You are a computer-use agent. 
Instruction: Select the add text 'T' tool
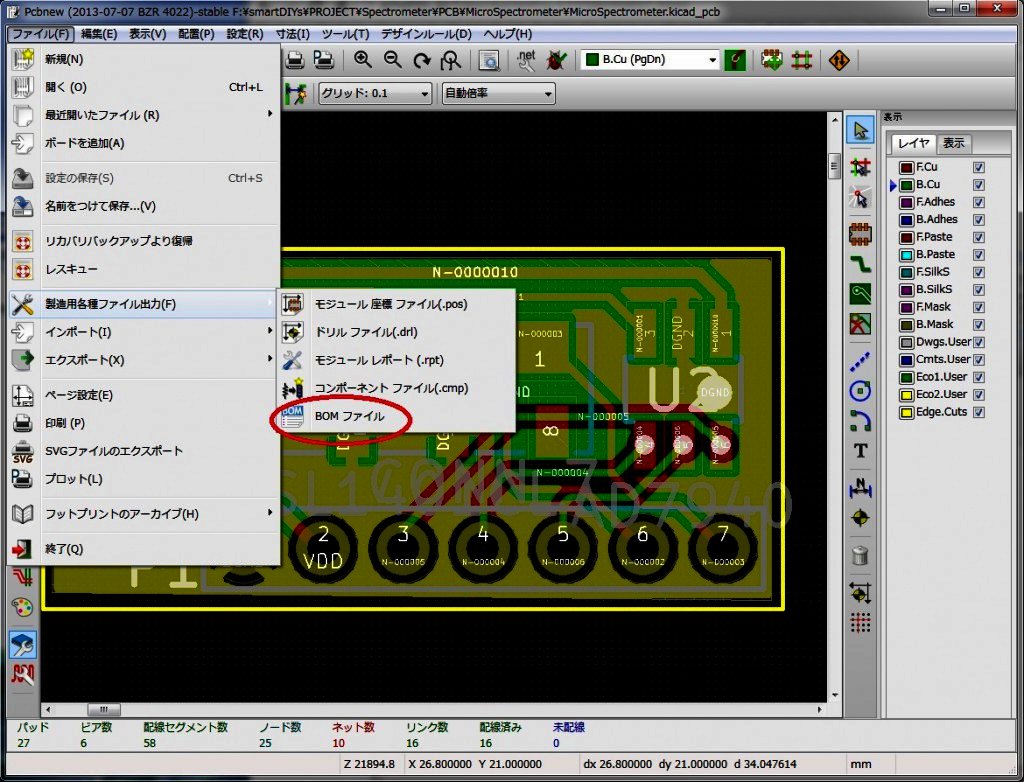859,451
